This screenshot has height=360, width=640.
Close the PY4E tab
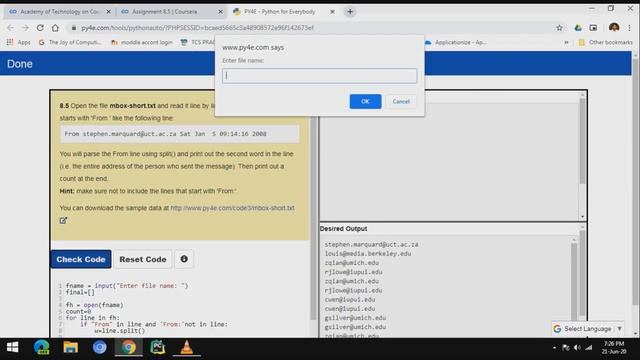pos(332,12)
